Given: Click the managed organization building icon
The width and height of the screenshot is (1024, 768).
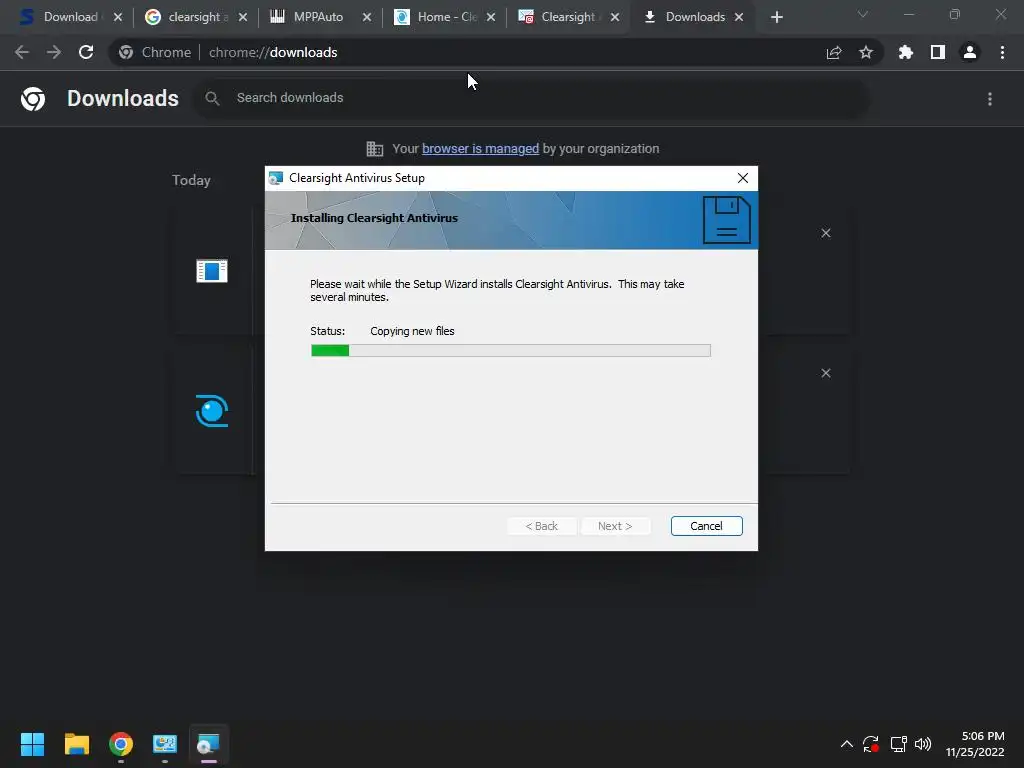Looking at the screenshot, I should click(x=375, y=149).
